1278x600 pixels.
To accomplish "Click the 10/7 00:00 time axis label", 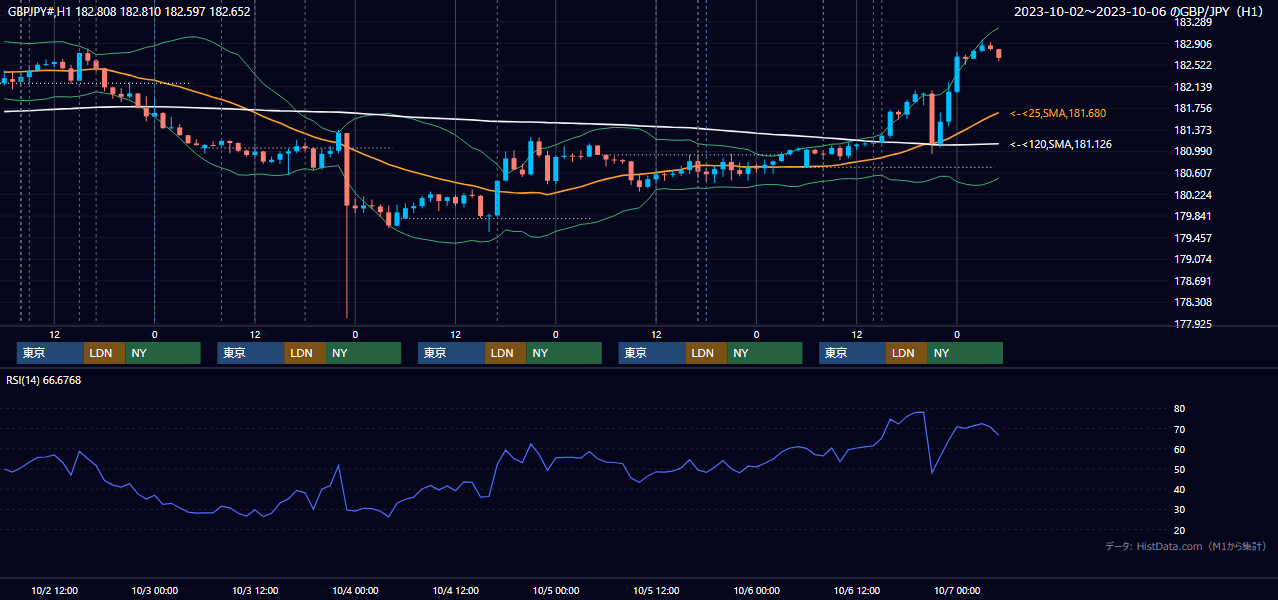I will (x=957, y=591).
